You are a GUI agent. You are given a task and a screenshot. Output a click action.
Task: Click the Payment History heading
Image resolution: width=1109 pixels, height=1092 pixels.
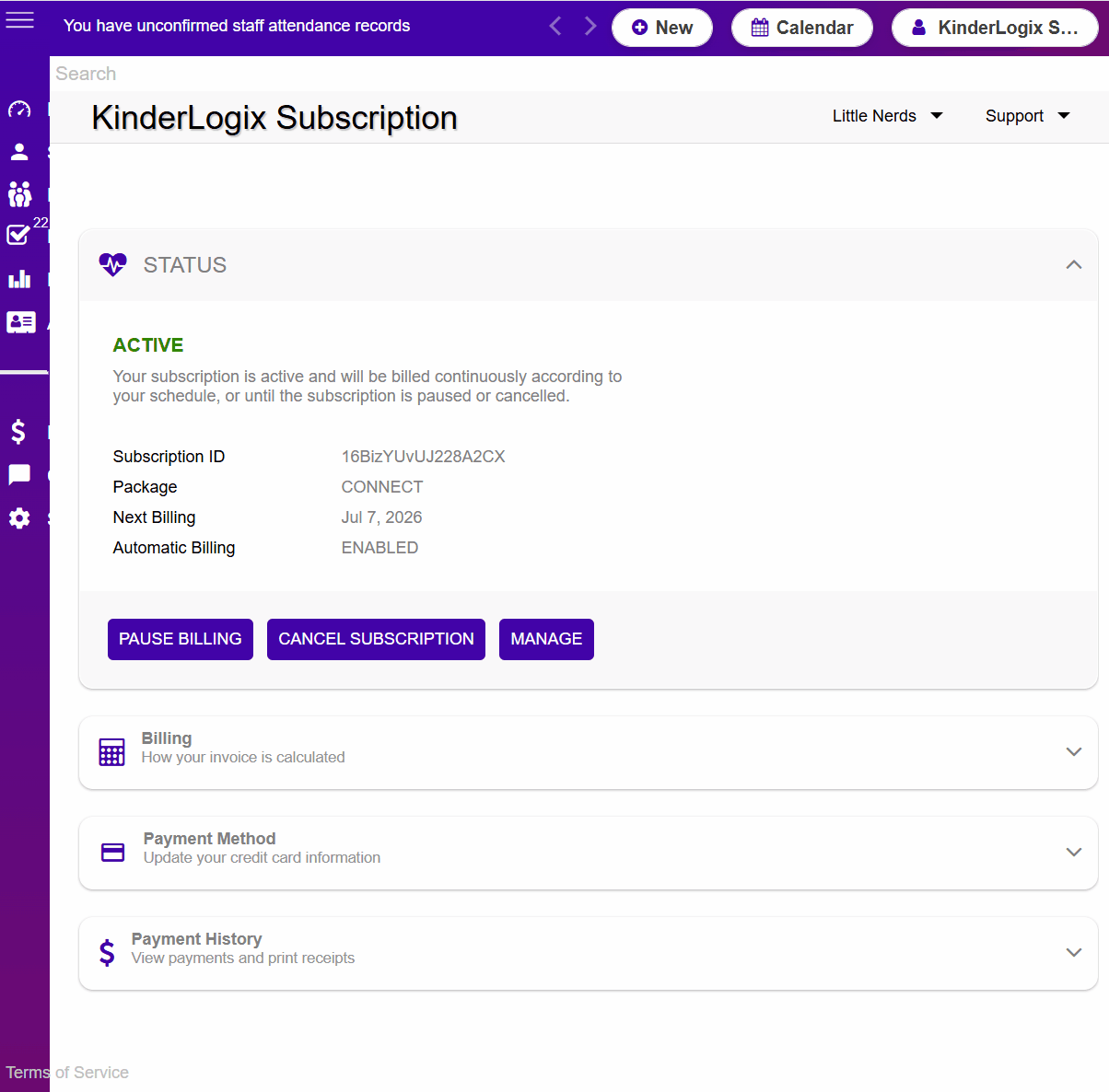coord(196,939)
